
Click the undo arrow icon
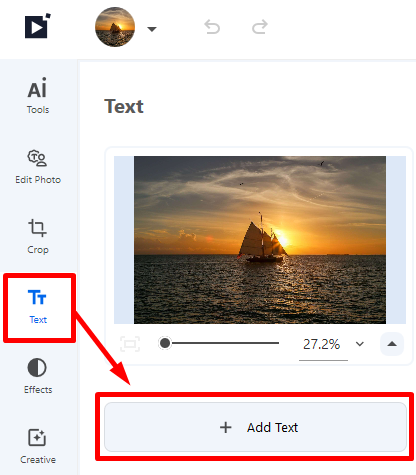click(212, 27)
